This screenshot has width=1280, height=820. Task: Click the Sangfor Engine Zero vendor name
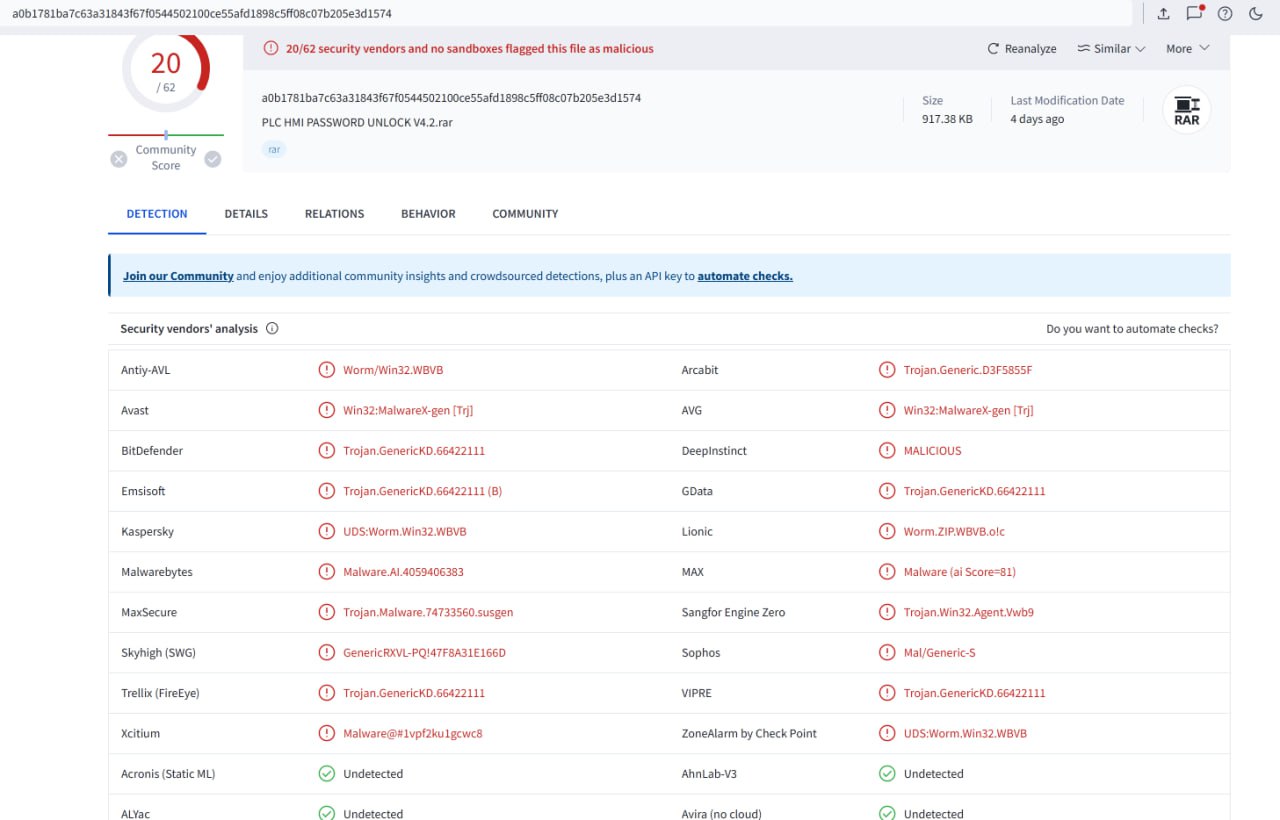tap(733, 612)
